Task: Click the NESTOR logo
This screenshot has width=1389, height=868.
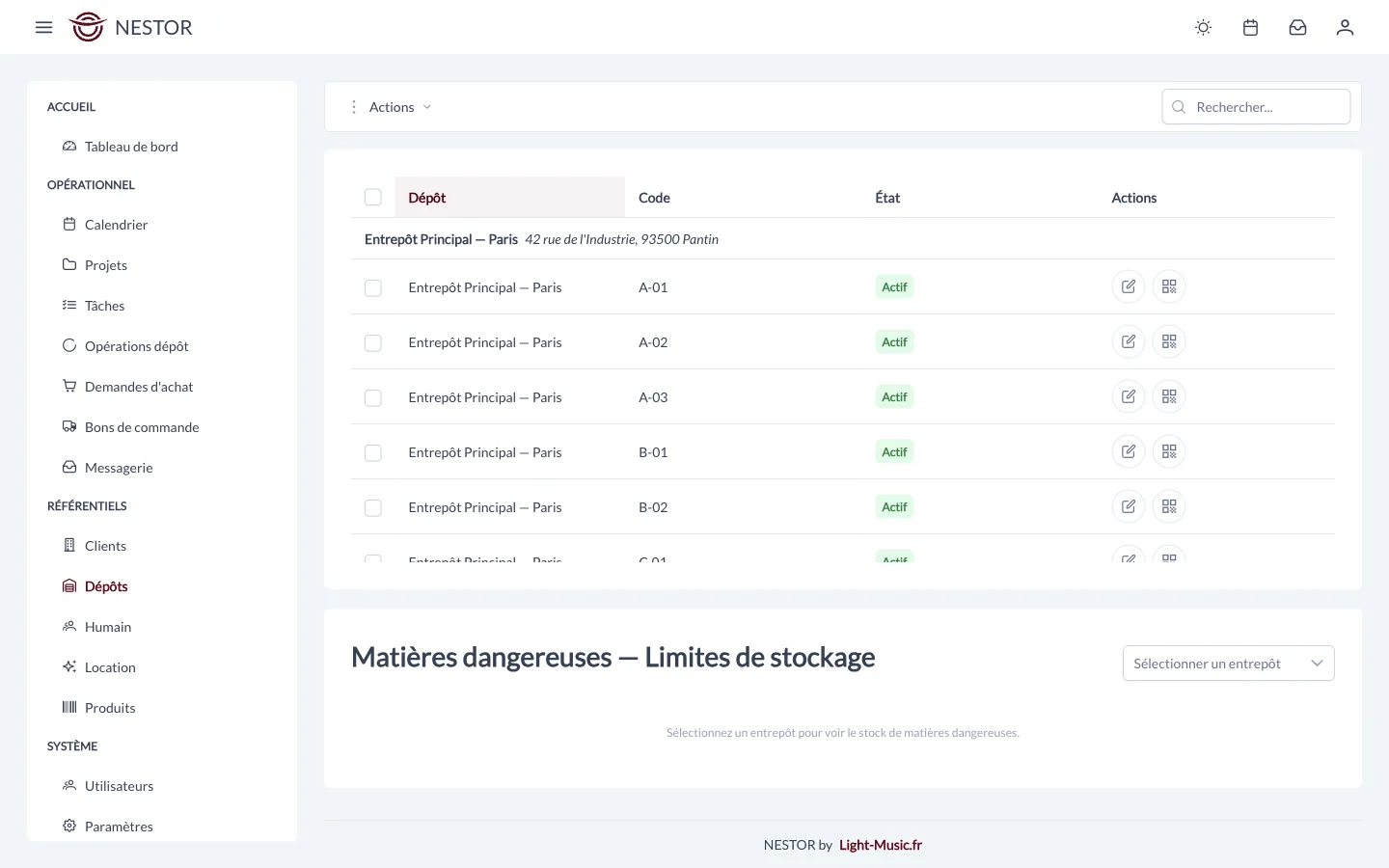Action: (x=130, y=27)
